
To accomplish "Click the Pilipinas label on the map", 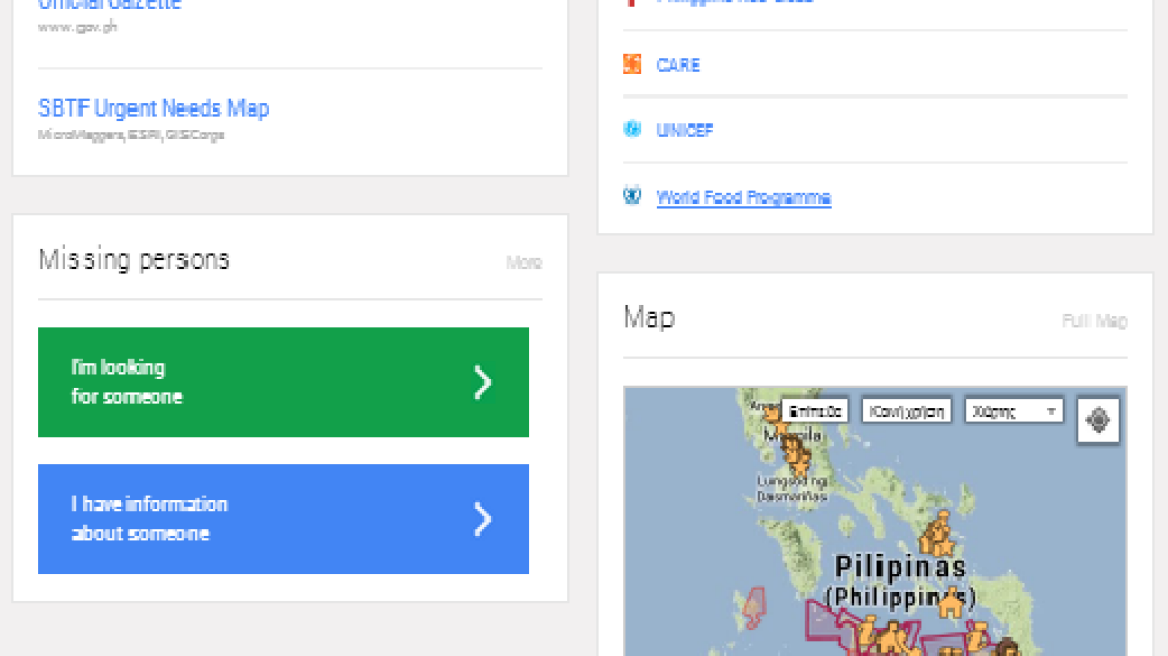I will pyautogui.click(x=900, y=568).
